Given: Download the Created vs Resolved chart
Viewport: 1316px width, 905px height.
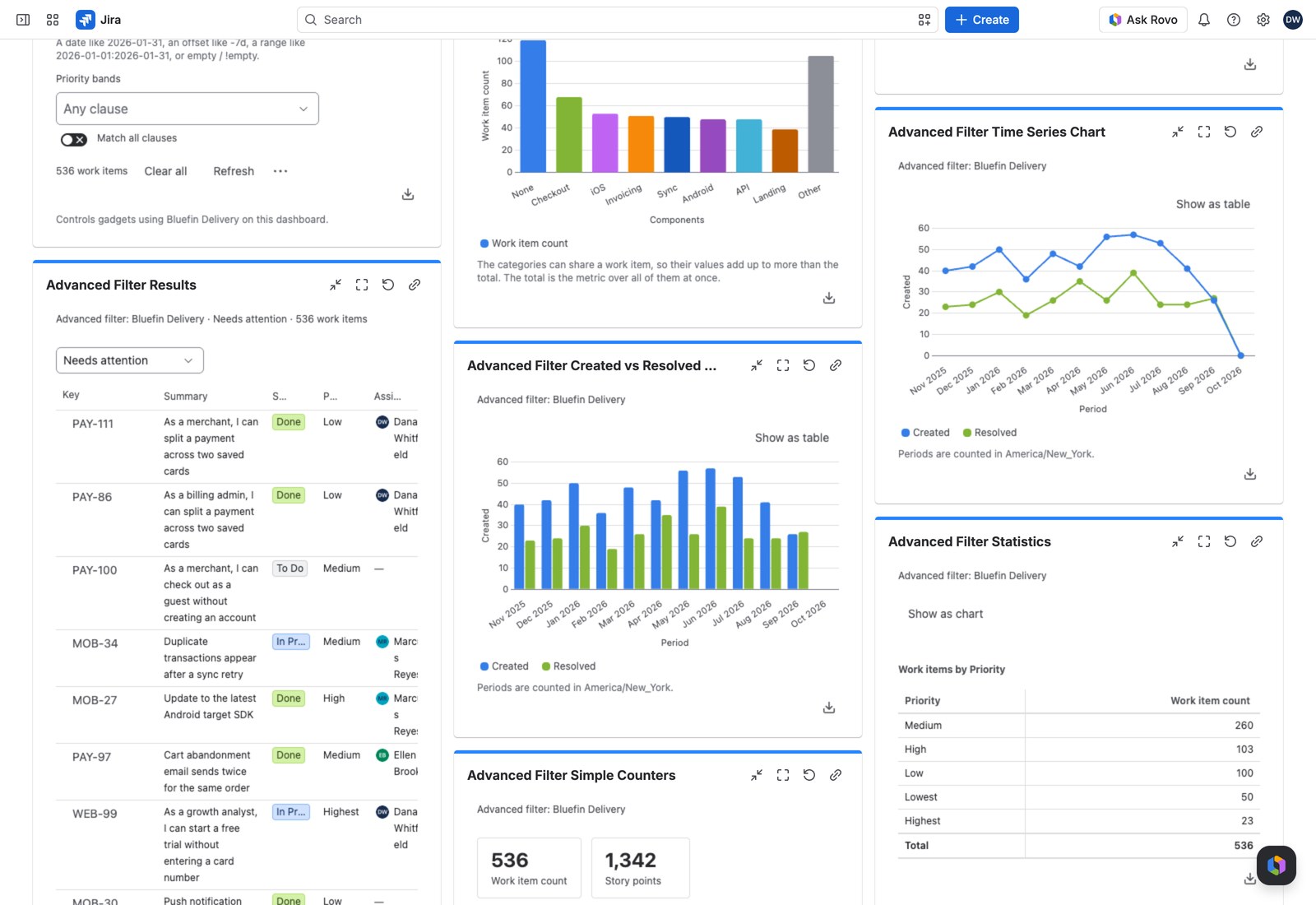Looking at the screenshot, I should [x=829, y=708].
